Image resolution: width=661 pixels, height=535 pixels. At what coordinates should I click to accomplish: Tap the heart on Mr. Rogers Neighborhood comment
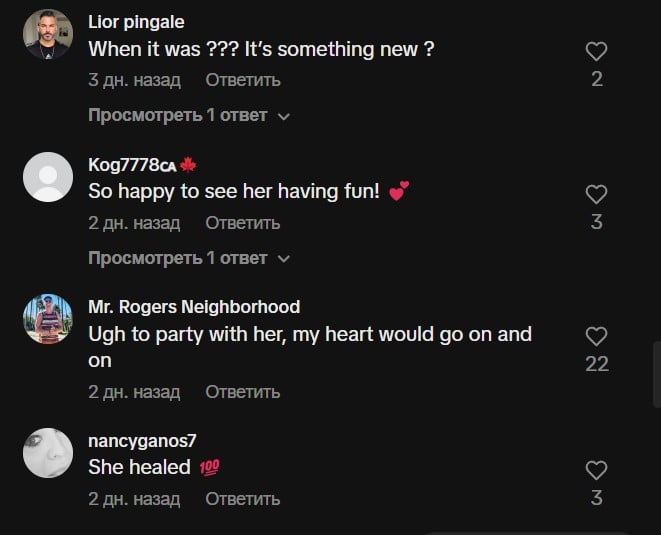596,336
